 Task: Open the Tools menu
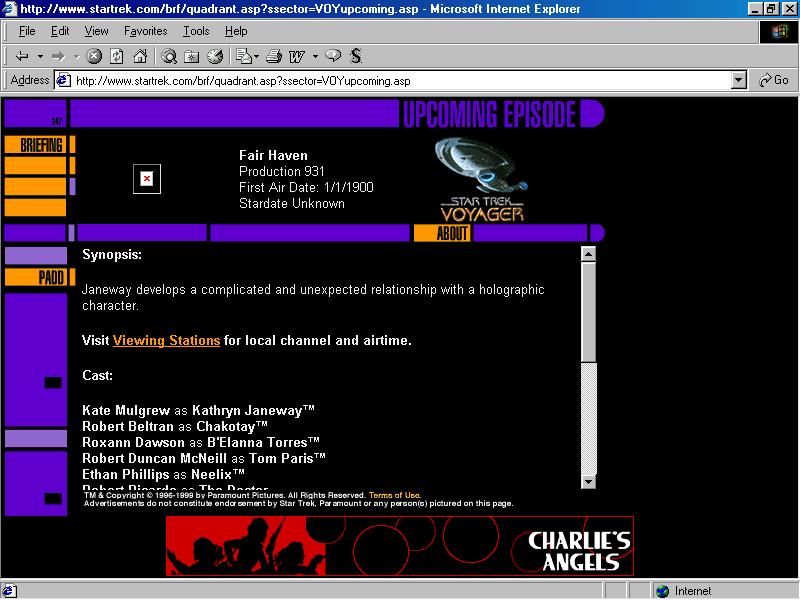tap(196, 31)
